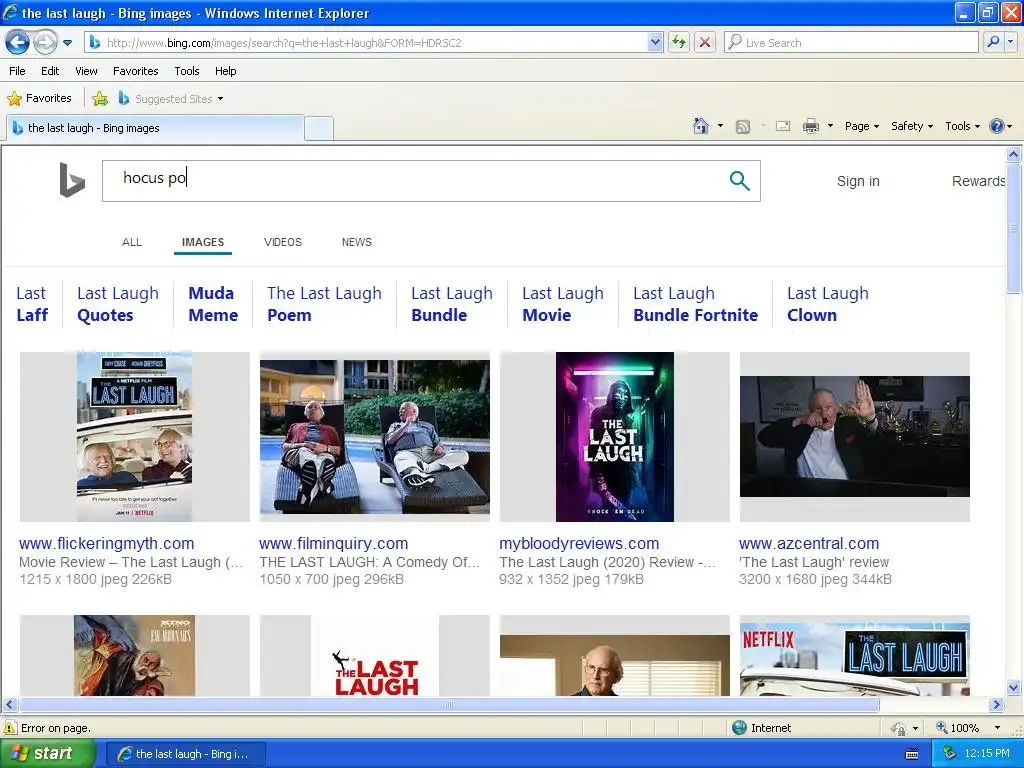The height and width of the screenshot is (768, 1024).
Task: Switch to the VIDEOS results tab
Action: (283, 242)
